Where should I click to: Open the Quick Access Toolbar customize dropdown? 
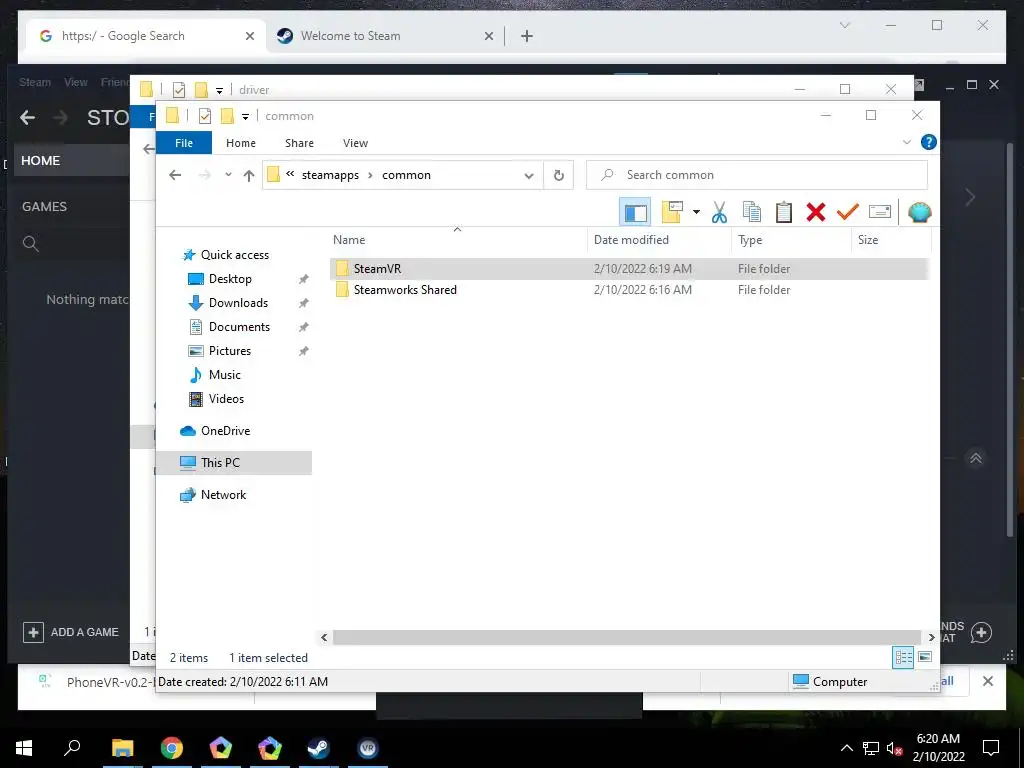point(246,116)
